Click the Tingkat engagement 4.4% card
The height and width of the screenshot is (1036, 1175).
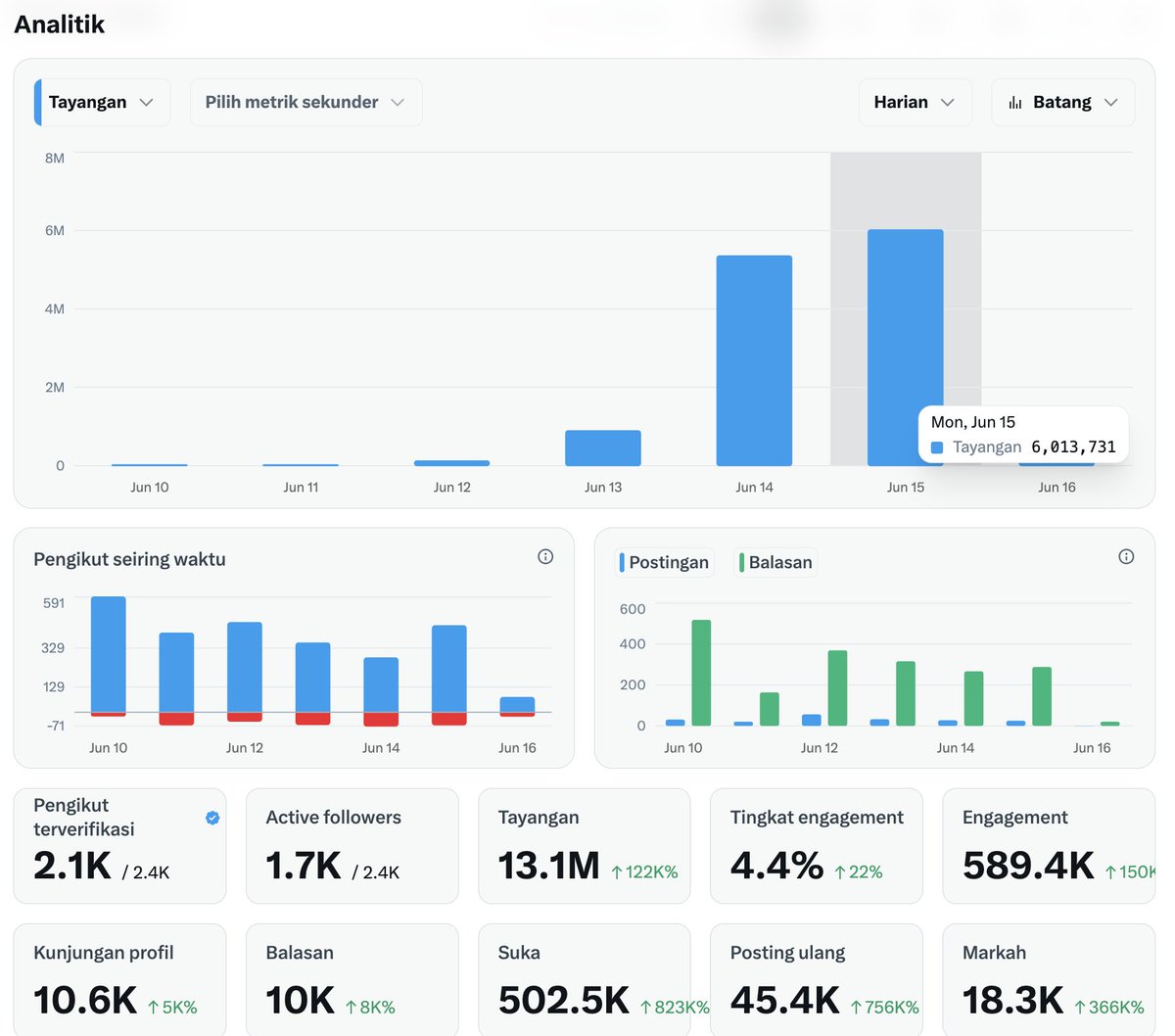[816, 846]
